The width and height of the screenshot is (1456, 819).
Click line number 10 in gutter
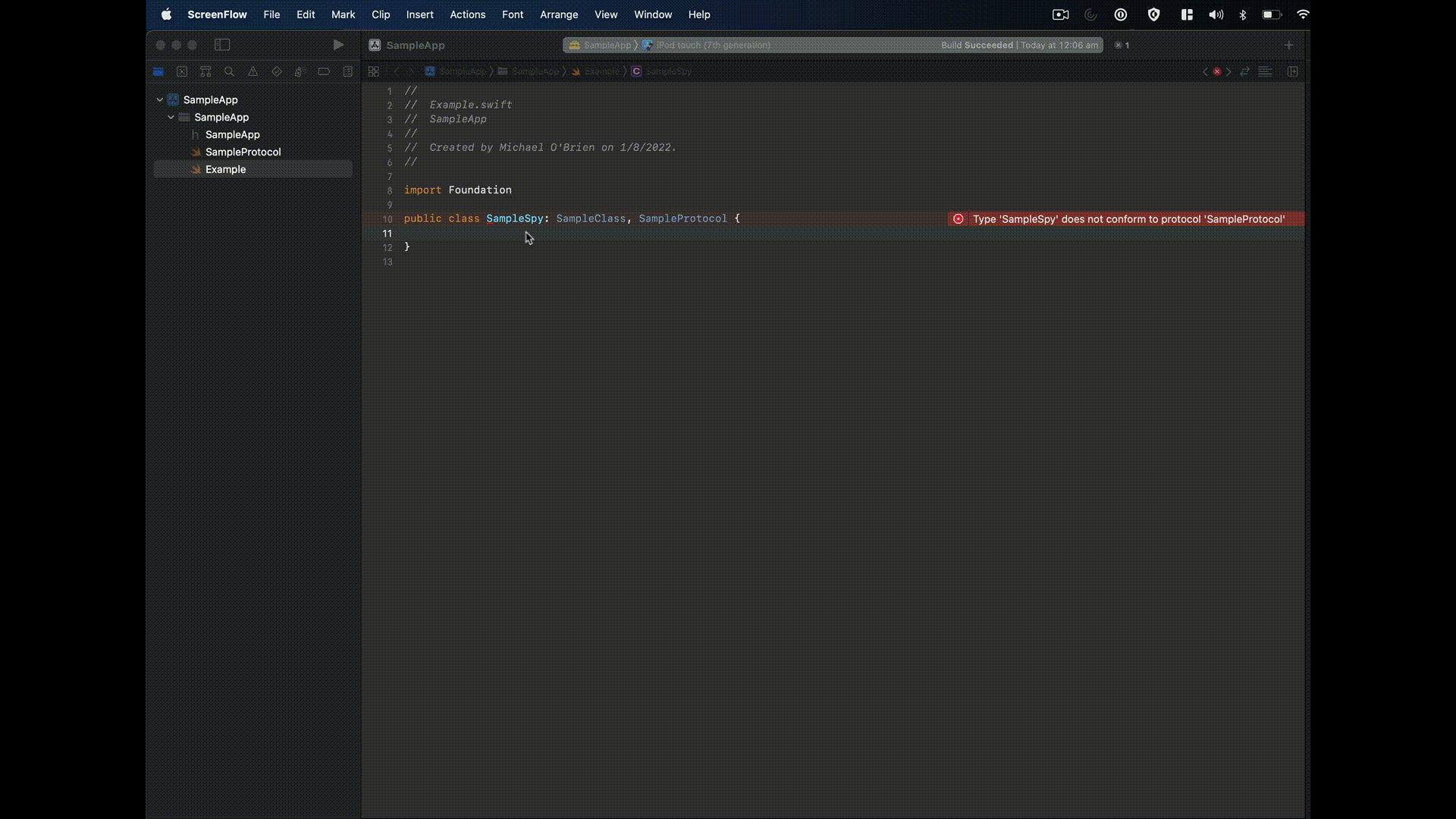[388, 219]
